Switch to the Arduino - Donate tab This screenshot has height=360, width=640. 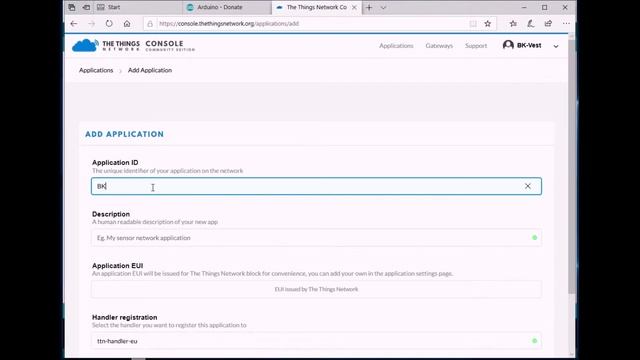tap(227, 7)
